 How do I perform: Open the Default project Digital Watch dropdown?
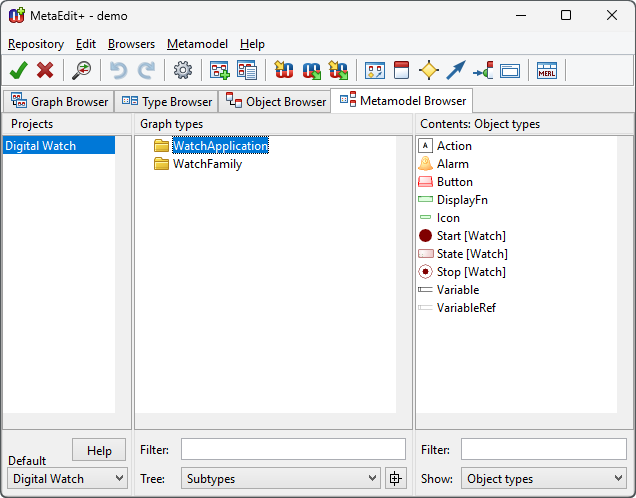tap(67, 479)
